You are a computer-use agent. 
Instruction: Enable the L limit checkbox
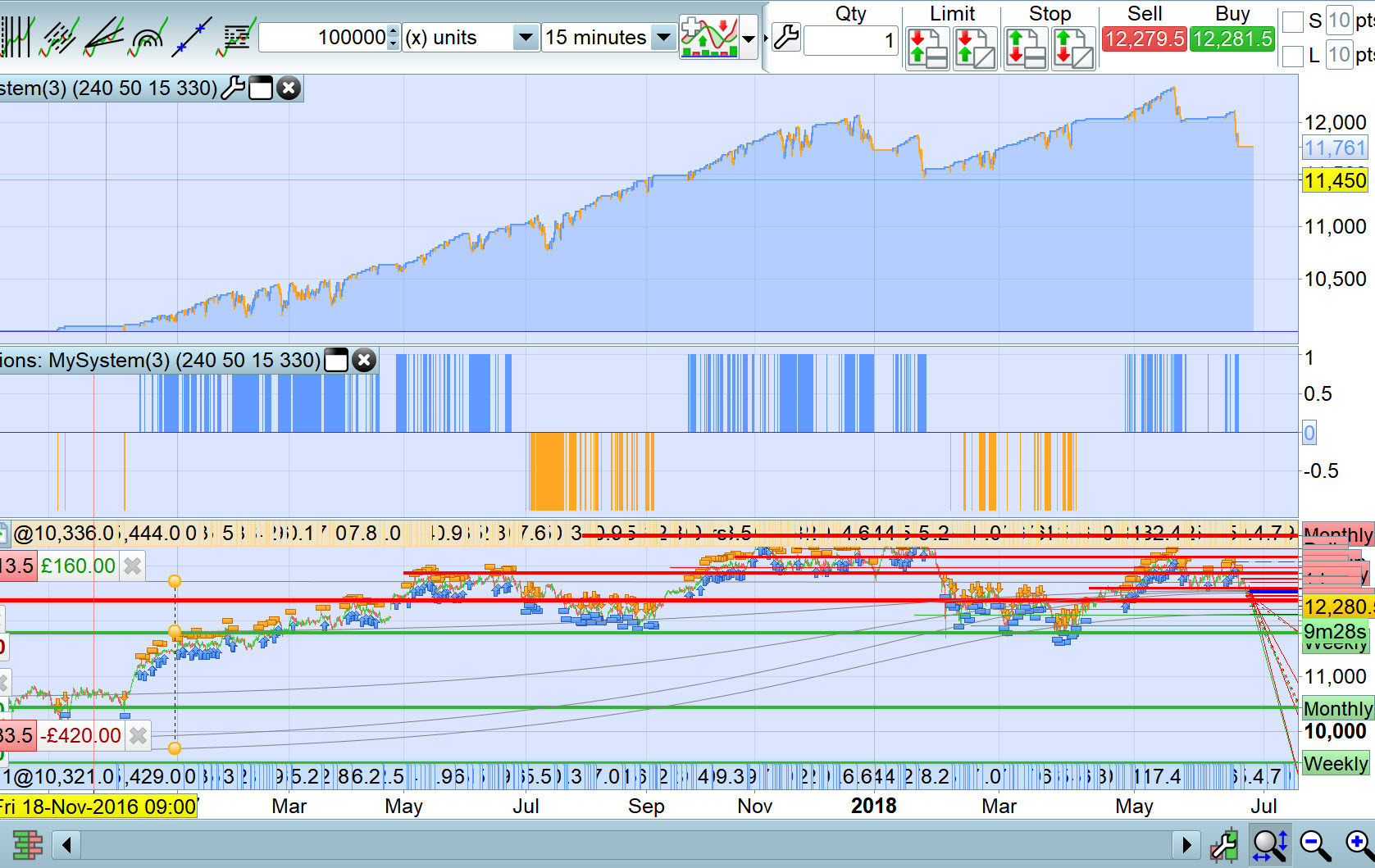(1292, 56)
